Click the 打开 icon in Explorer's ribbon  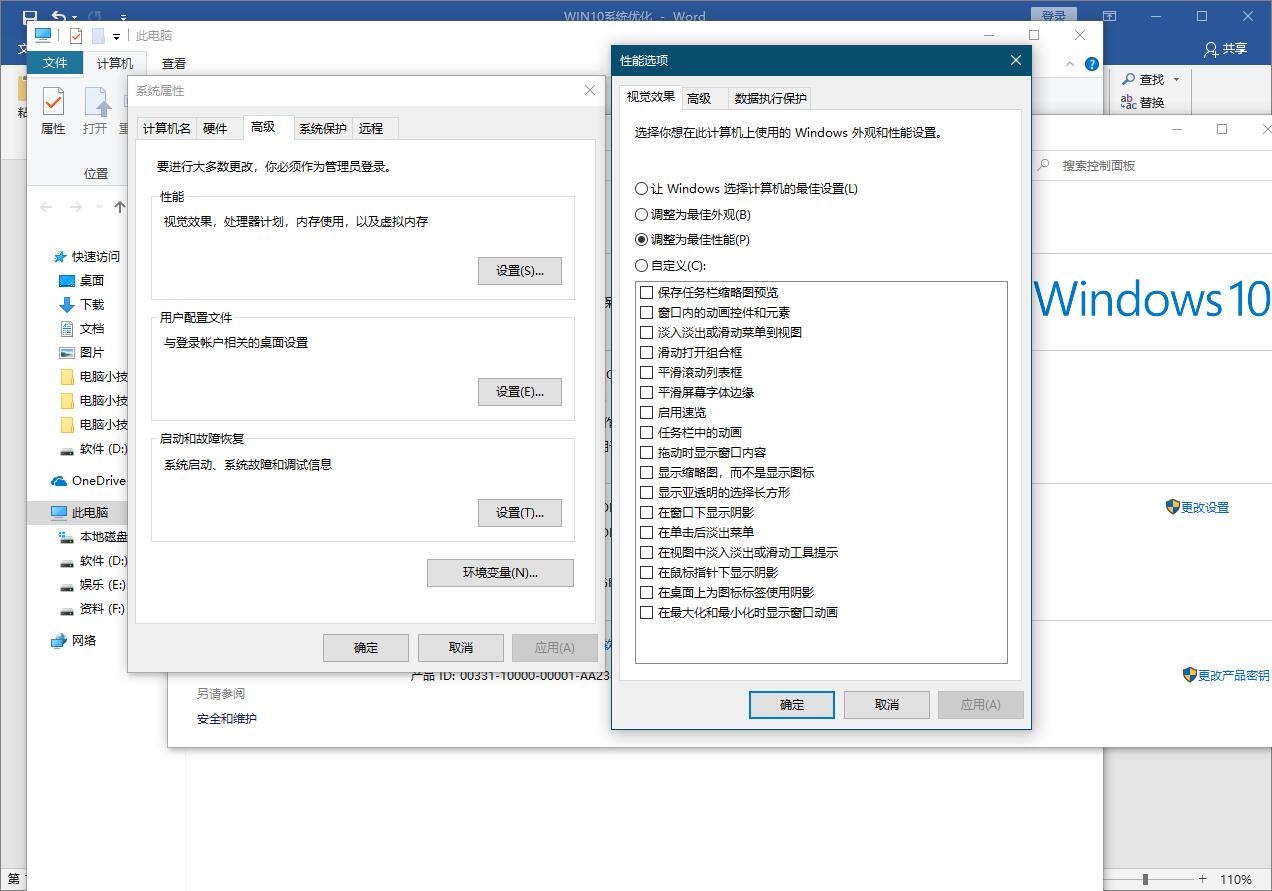(96, 101)
